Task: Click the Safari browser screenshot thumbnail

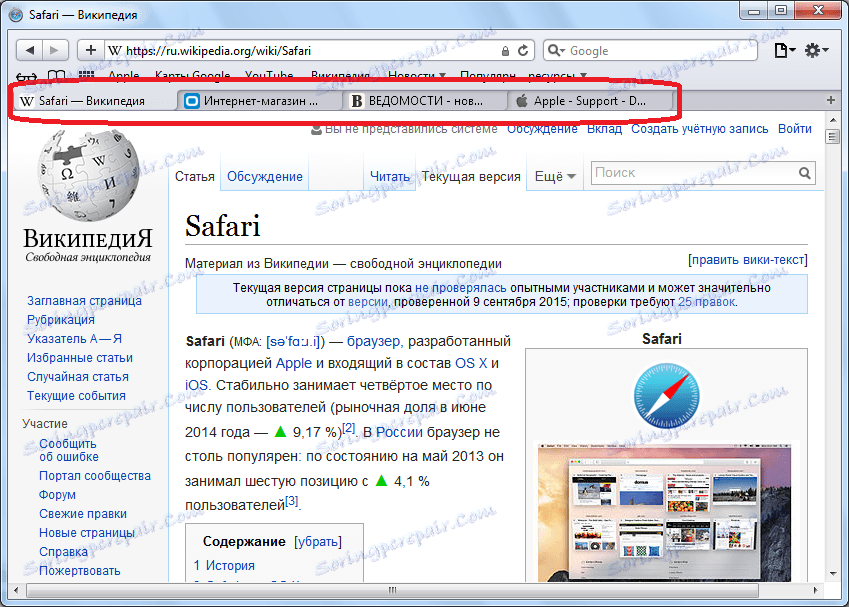Action: 664,512
